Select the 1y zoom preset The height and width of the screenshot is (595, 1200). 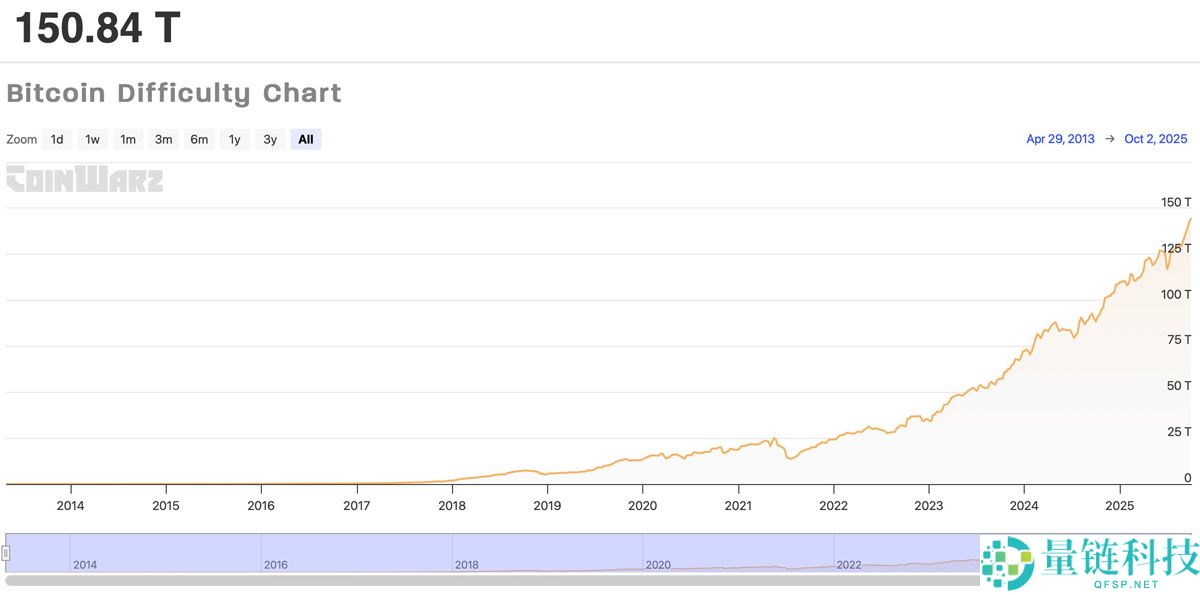point(234,139)
